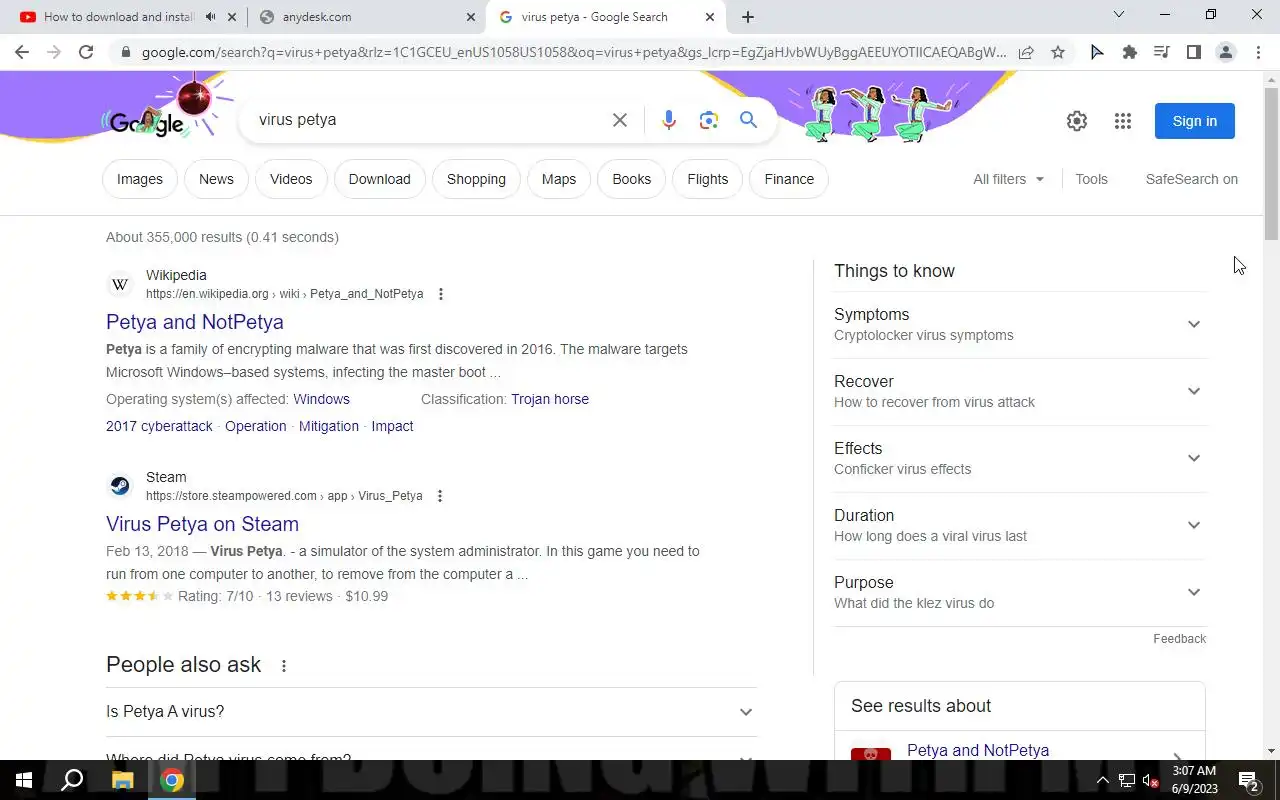Image resolution: width=1280 pixels, height=800 pixels.
Task: Open SafeSearch on setting
Action: 1192,179
